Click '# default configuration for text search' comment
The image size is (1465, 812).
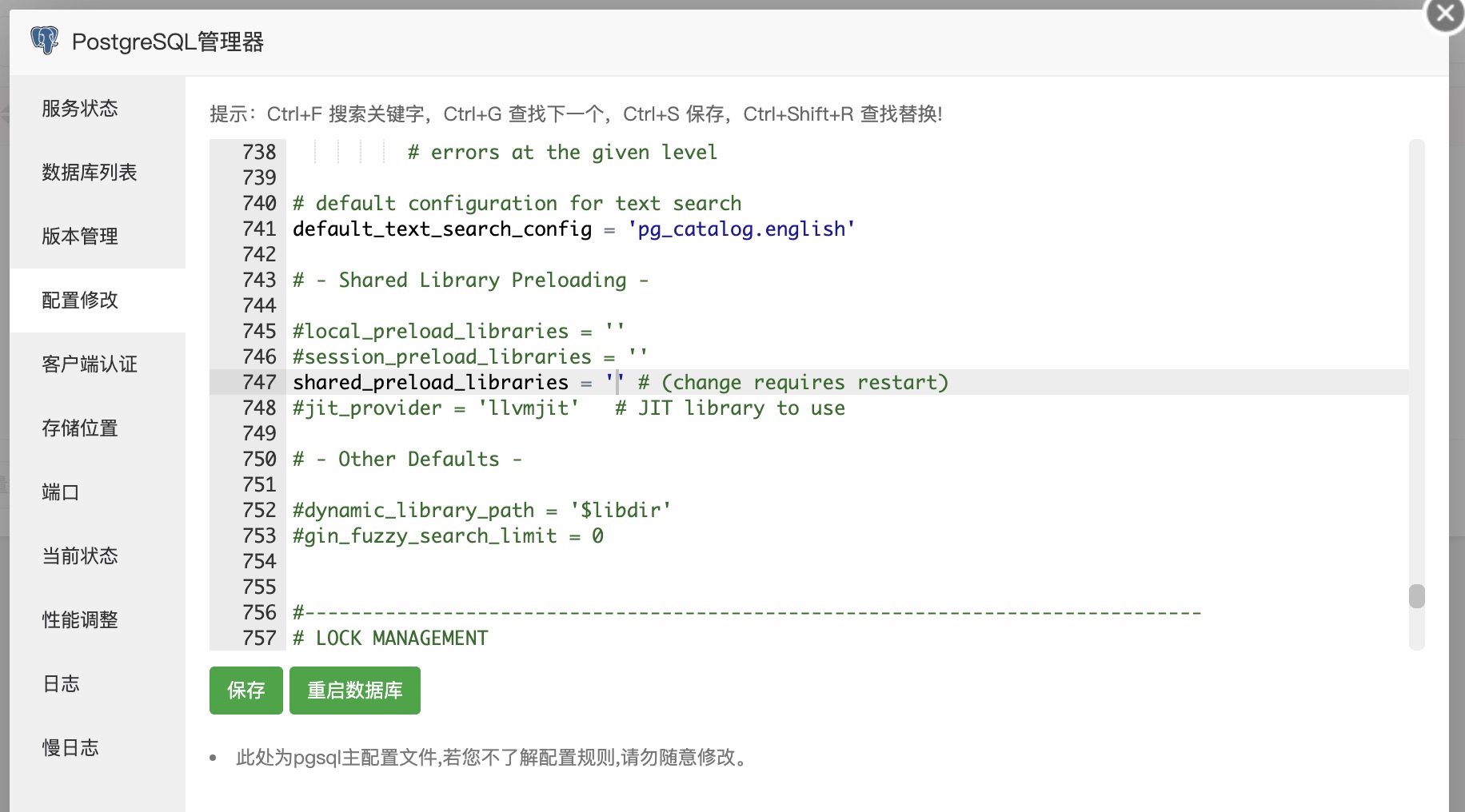(x=517, y=203)
